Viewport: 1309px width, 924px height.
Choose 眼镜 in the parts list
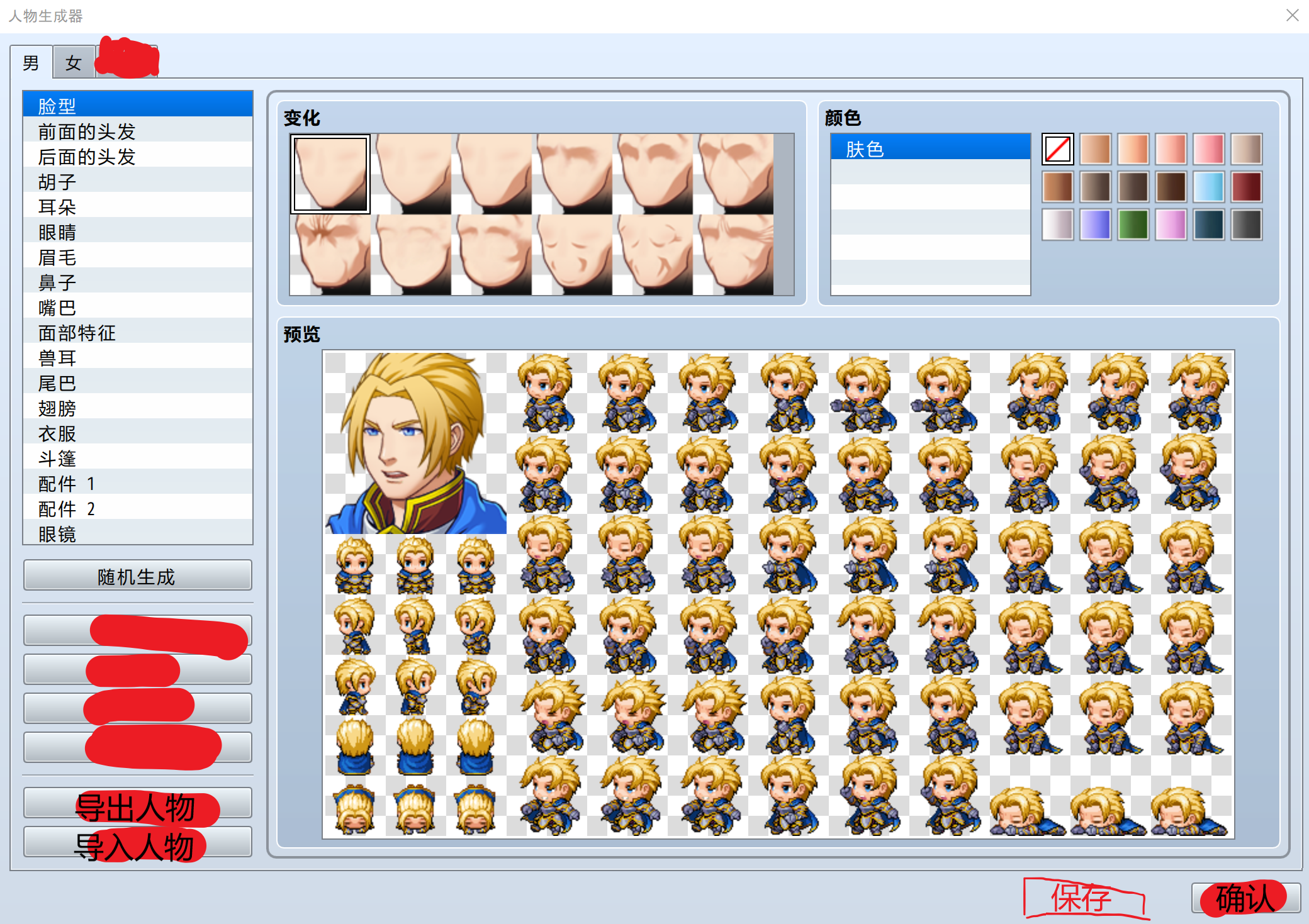click(x=138, y=533)
